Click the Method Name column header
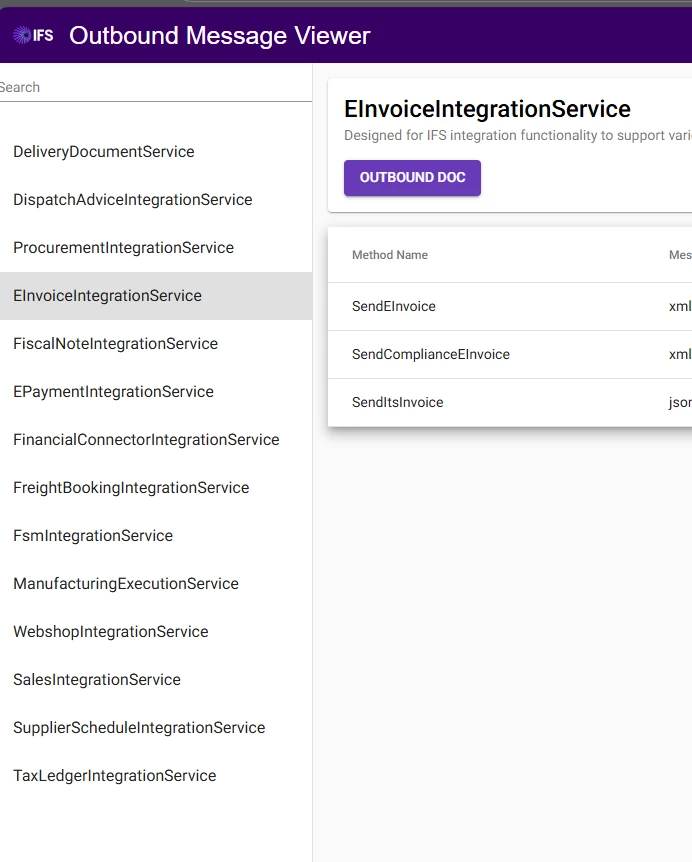The height and width of the screenshot is (862, 692). coord(390,255)
